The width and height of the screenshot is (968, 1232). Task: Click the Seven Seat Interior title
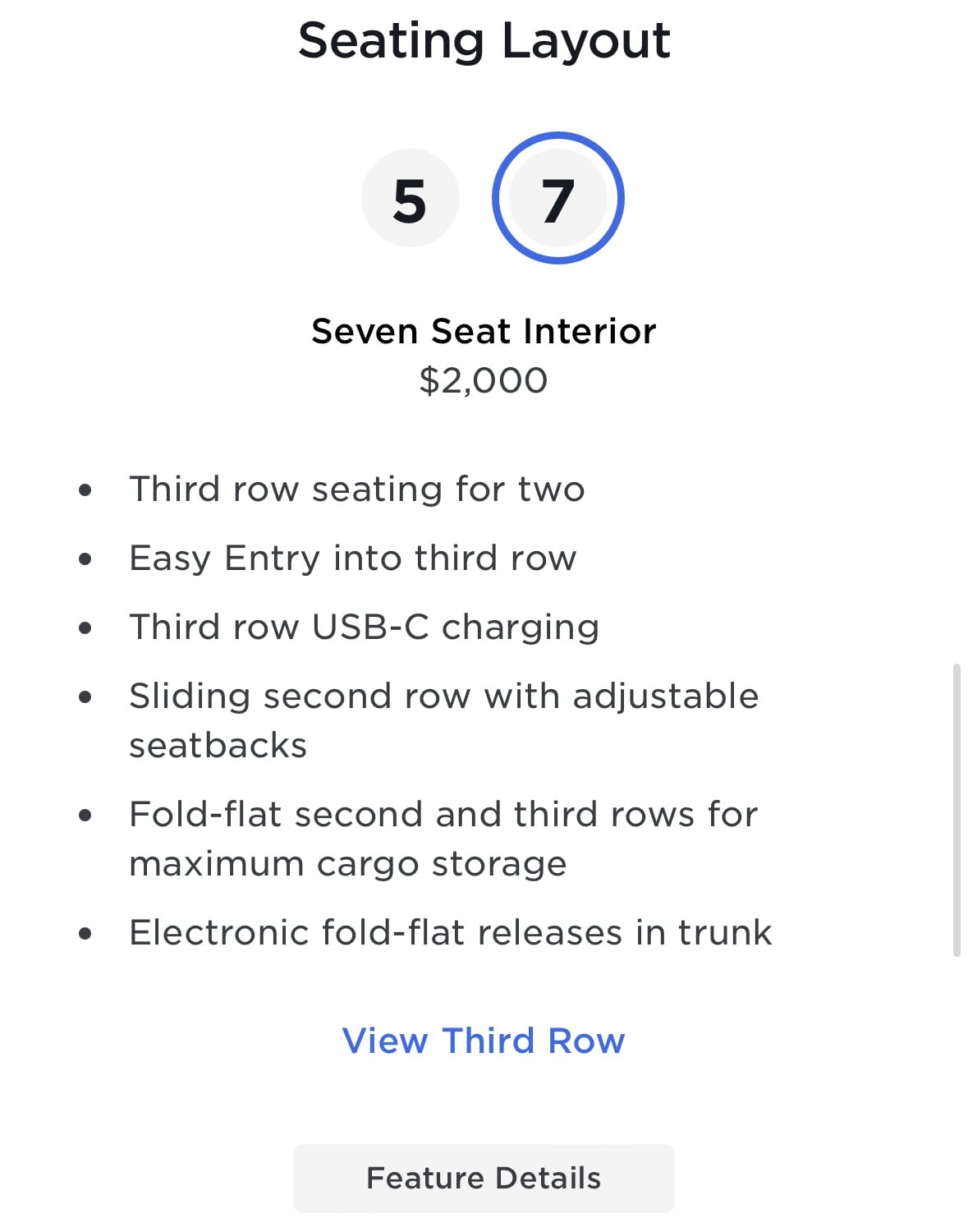[x=484, y=331]
